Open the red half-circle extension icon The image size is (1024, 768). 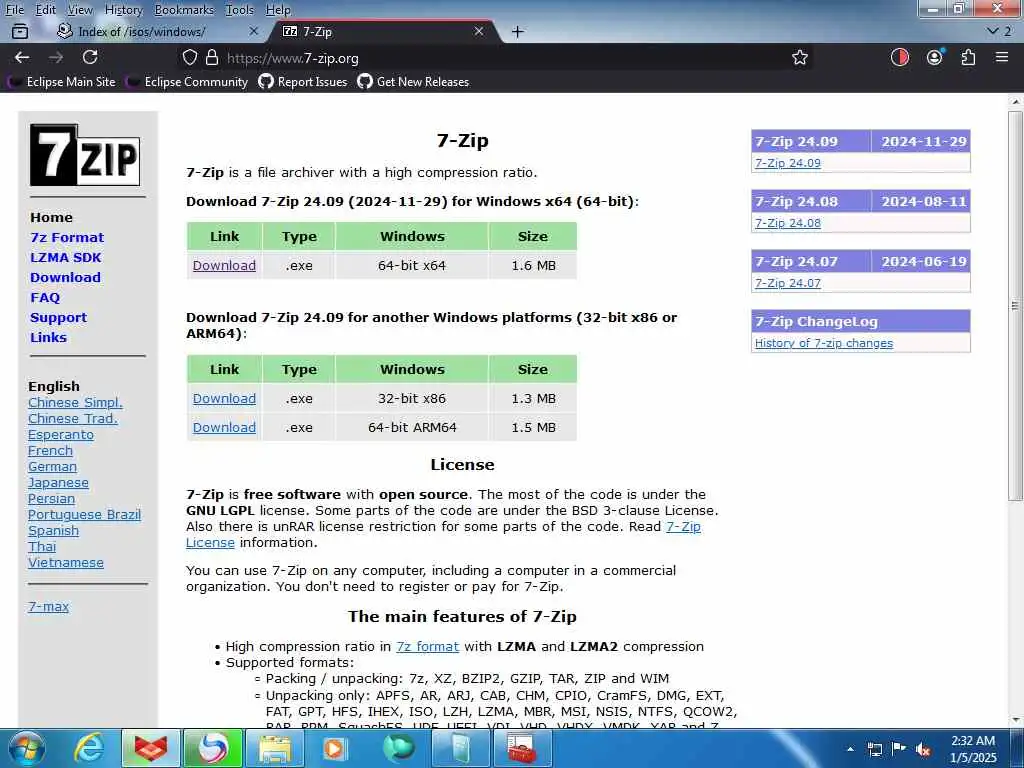(x=900, y=57)
